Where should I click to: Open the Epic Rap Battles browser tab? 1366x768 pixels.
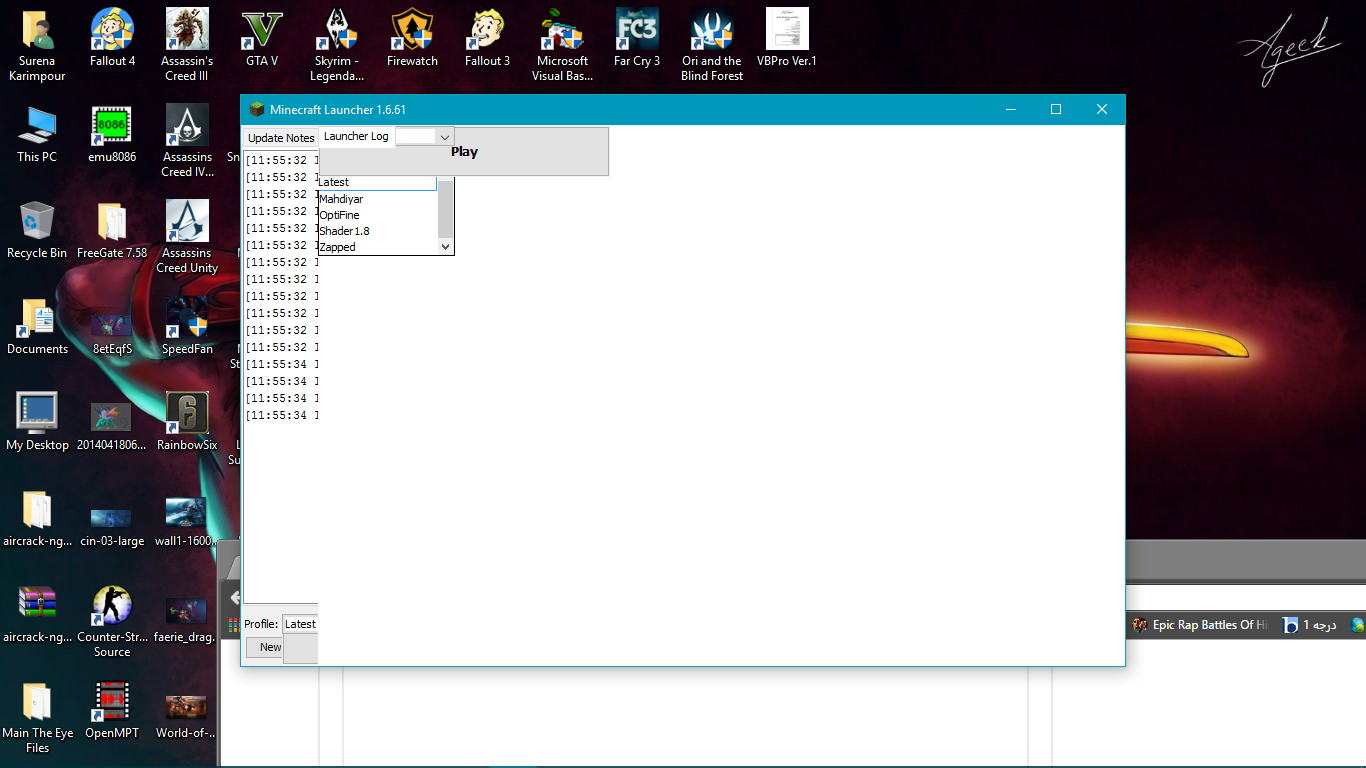coord(1200,625)
